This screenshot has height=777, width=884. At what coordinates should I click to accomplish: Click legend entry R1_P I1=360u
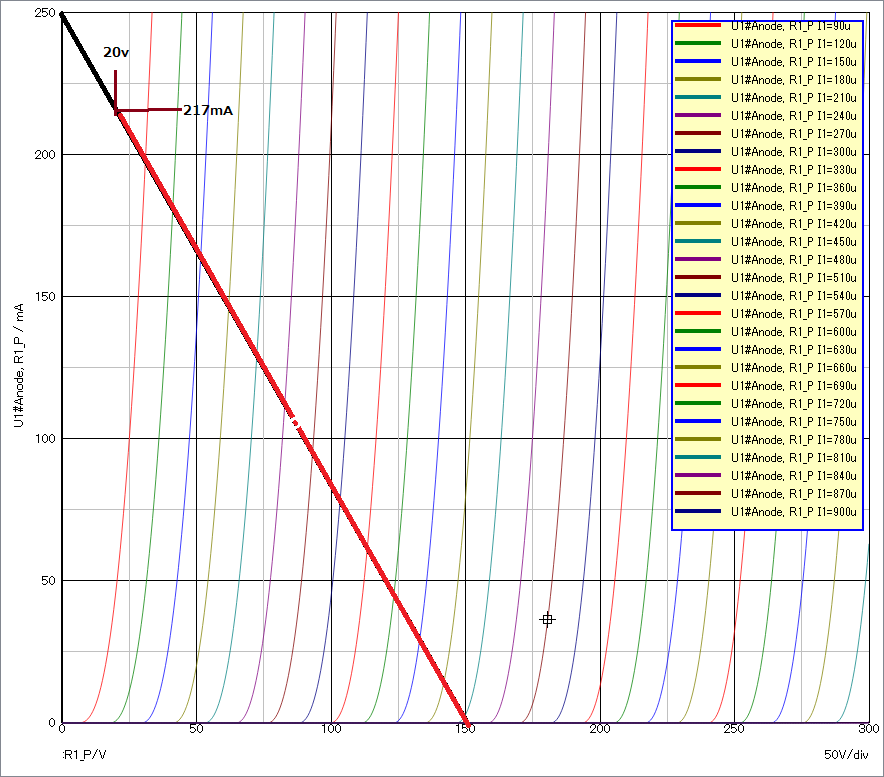[766, 188]
